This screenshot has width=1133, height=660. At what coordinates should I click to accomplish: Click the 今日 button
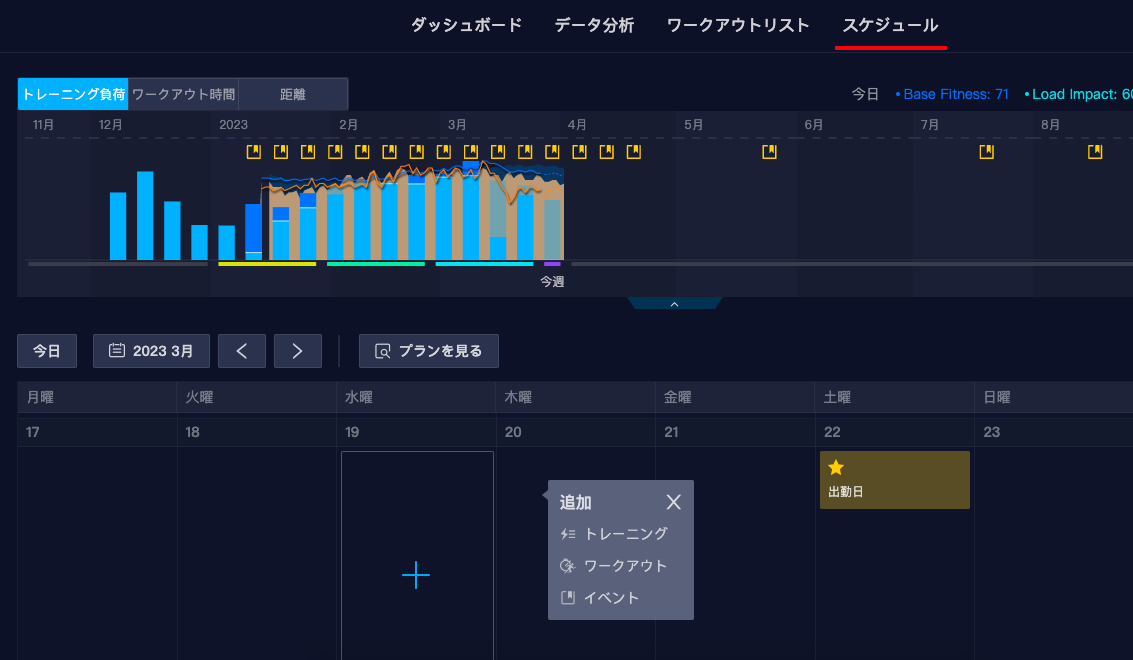pyautogui.click(x=47, y=351)
